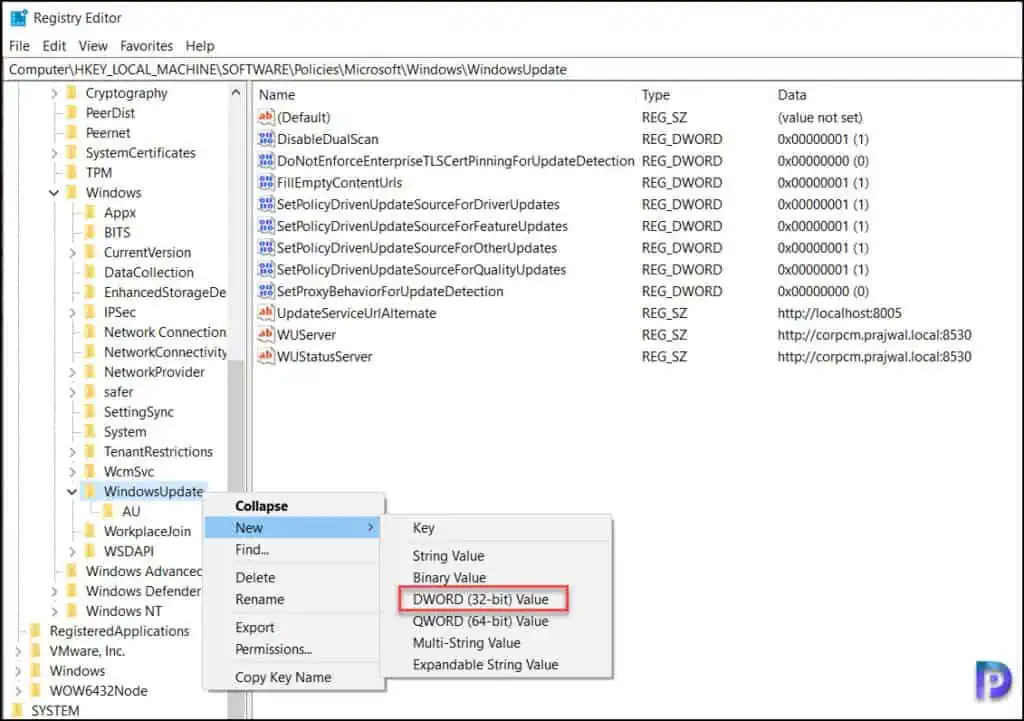Click Delete in the context menu
This screenshot has height=721, width=1024.
pos(255,577)
